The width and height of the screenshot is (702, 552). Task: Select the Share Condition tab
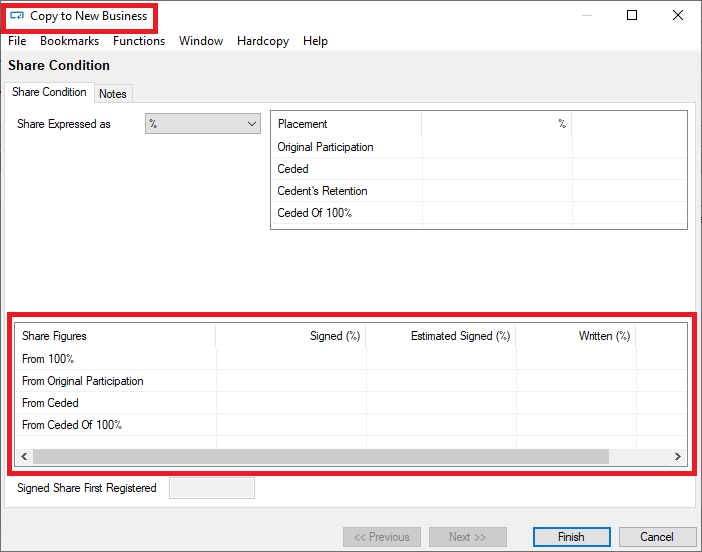click(49, 92)
